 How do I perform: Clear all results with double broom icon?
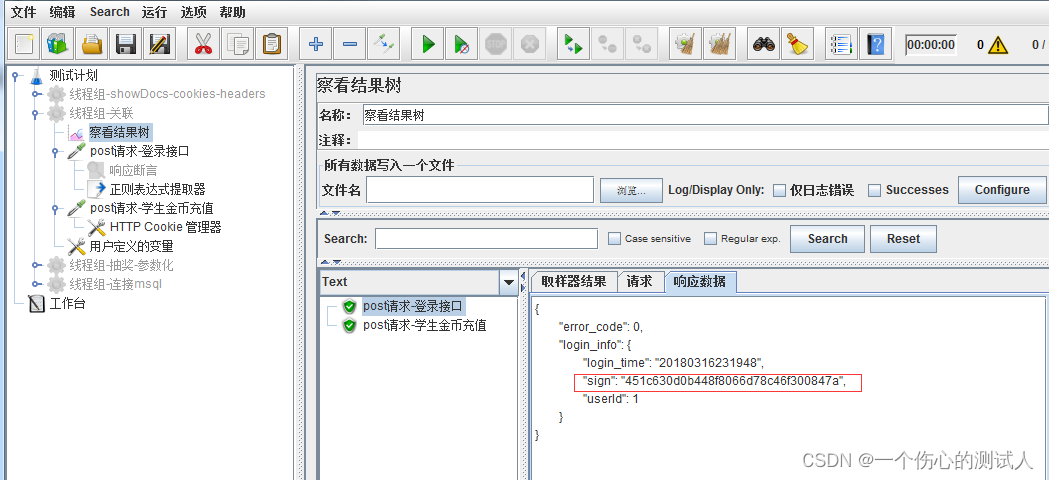pyautogui.click(x=719, y=45)
